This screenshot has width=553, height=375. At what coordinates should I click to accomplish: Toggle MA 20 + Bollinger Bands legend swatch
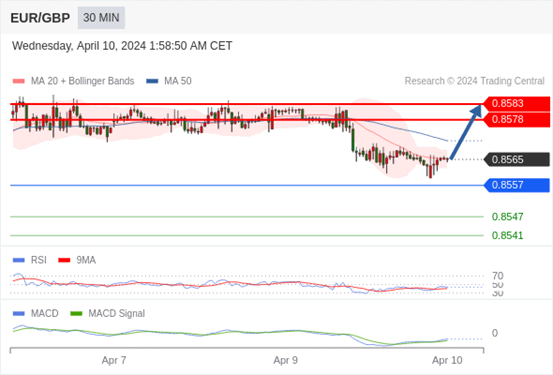point(18,81)
